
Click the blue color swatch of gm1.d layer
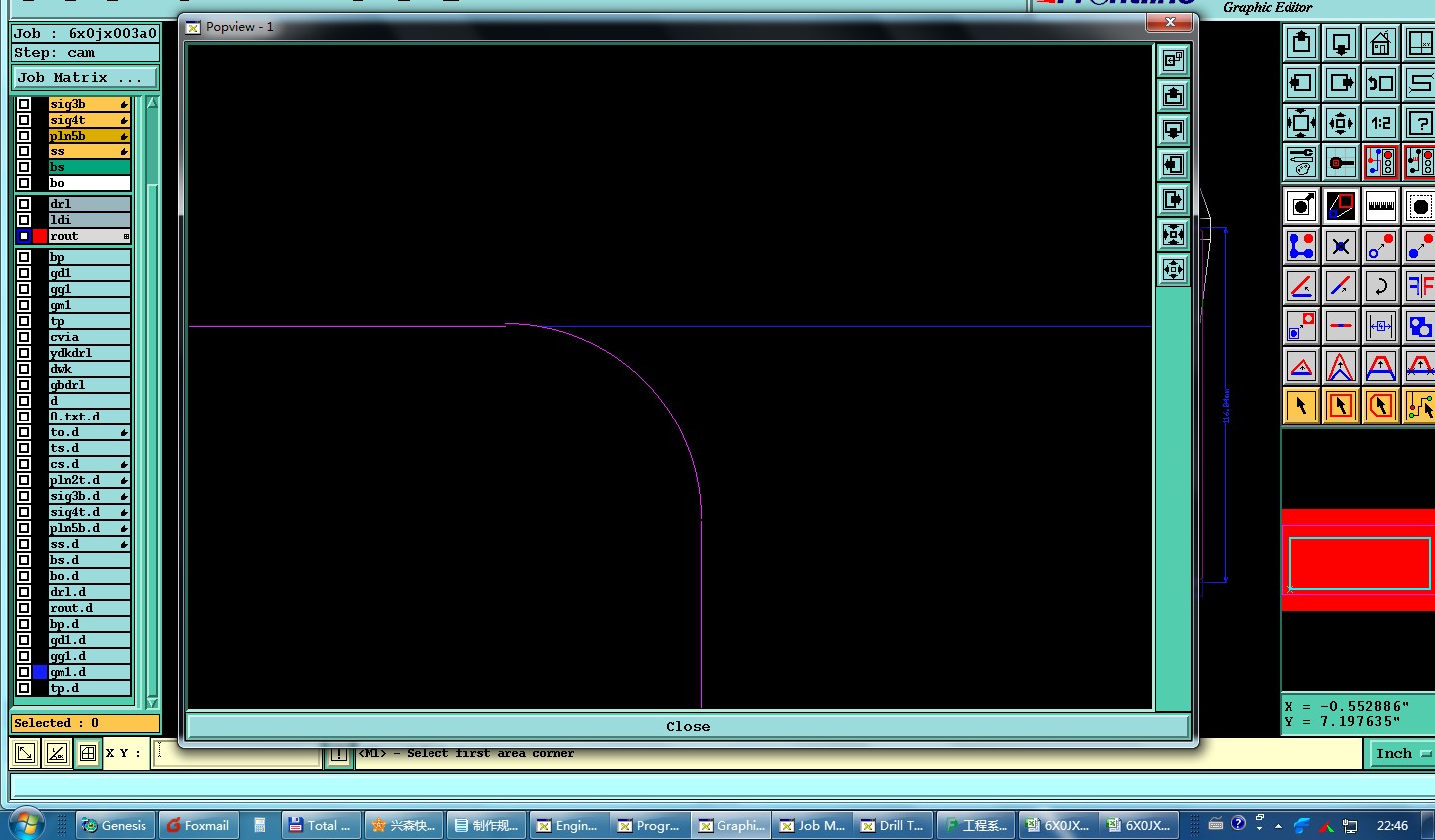[x=40, y=672]
